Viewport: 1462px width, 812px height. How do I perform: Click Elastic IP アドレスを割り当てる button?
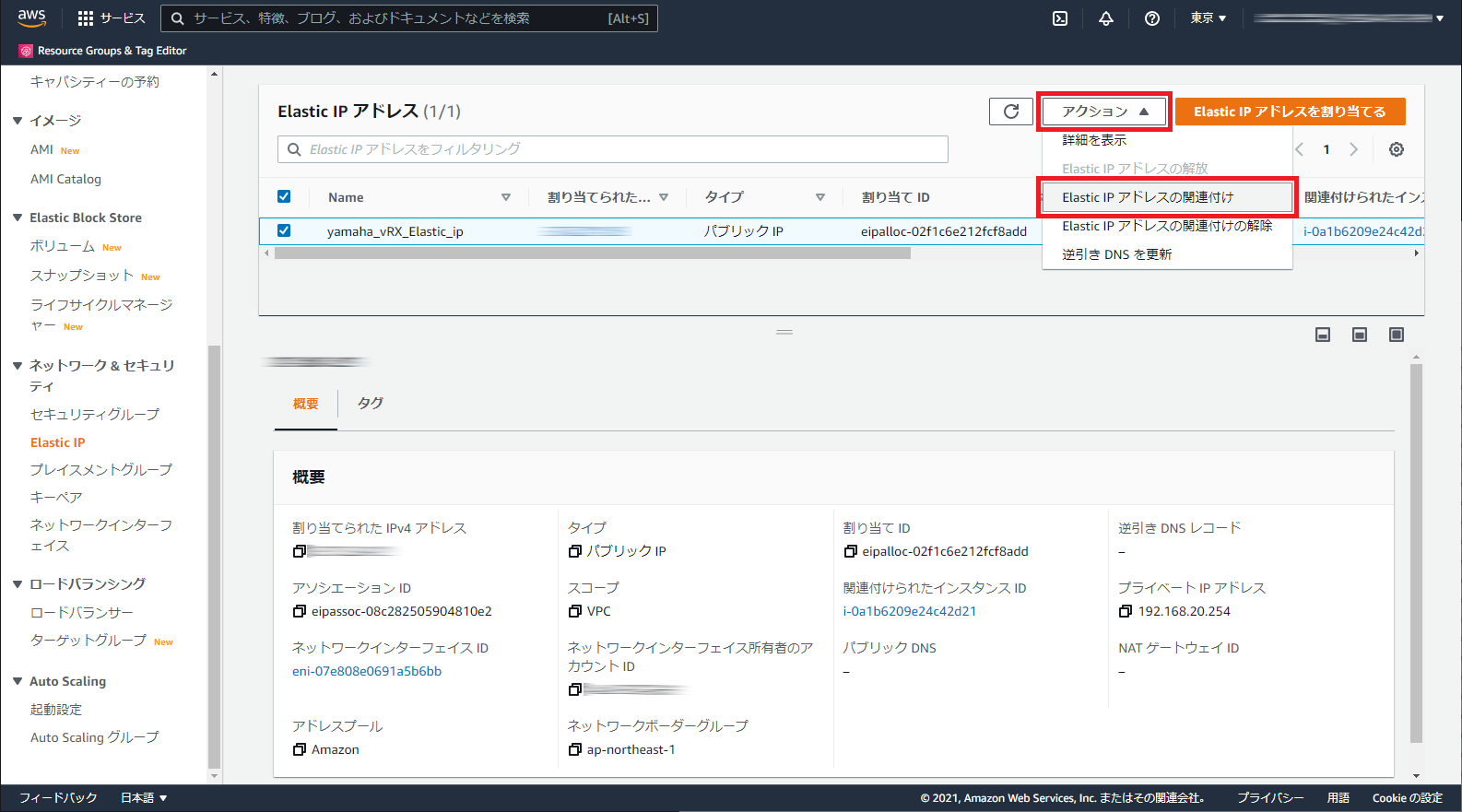click(x=1291, y=112)
